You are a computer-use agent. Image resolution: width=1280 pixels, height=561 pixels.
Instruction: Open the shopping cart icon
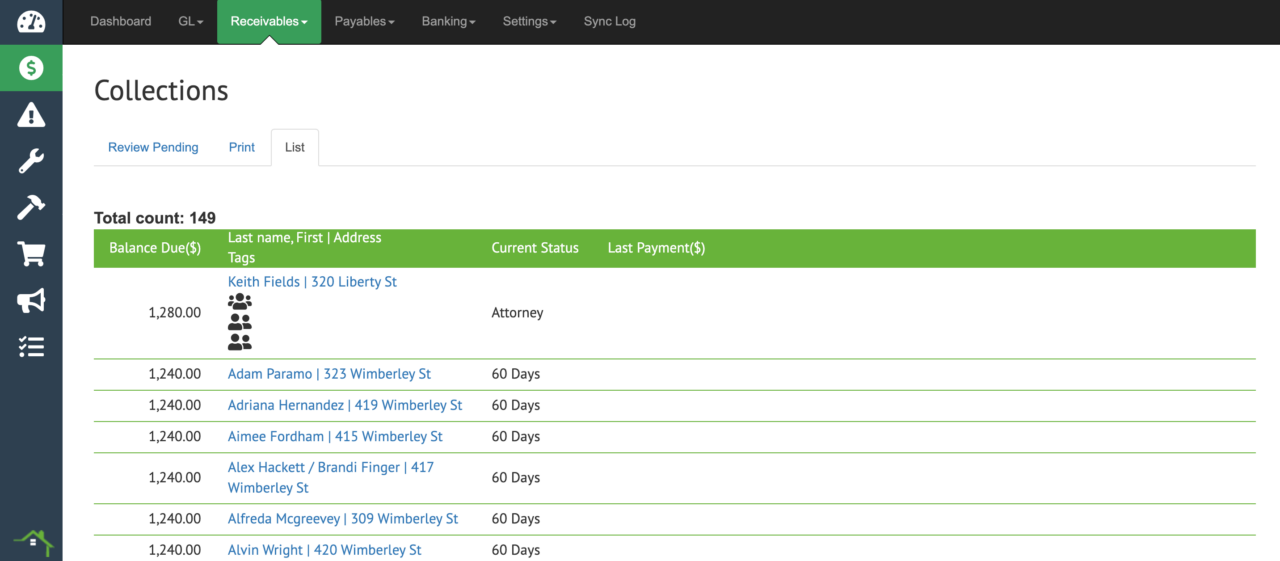[31, 254]
